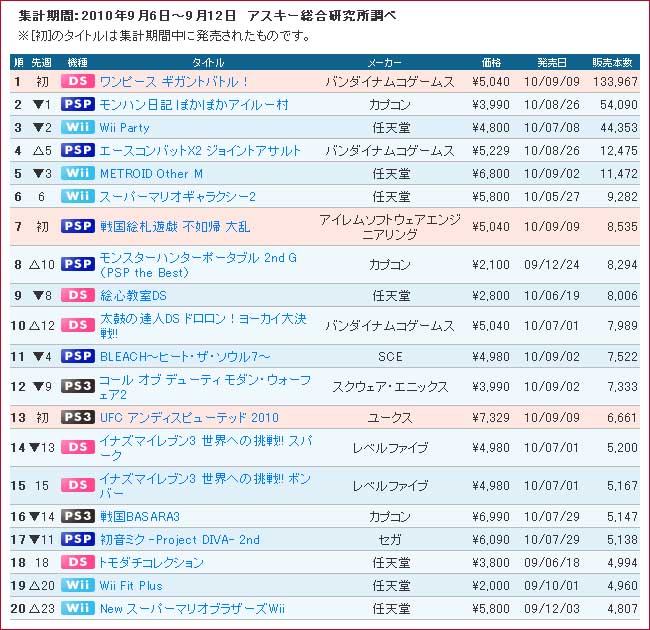Open the 太鼓の達人DS ドロロン title link
Image resolution: width=650 pixels, height=630 pixels.
click(203, 326)
